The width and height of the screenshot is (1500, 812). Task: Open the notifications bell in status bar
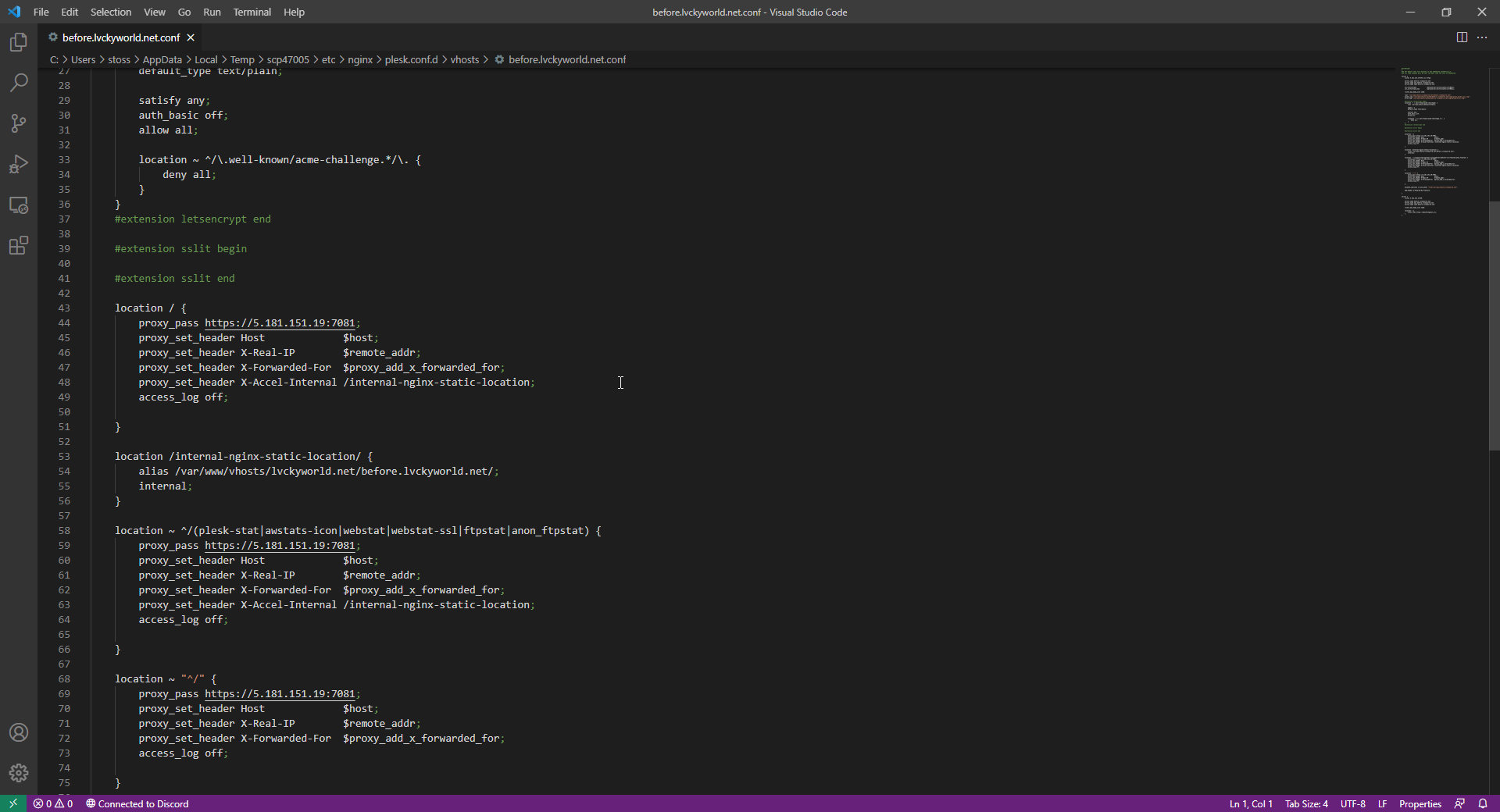tap(1483, 803)
